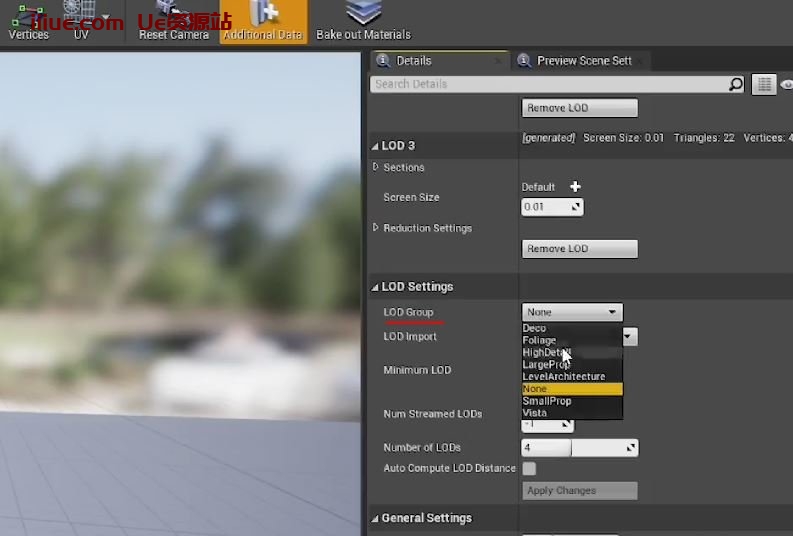Click the LOD Group label

pos(408,312)
